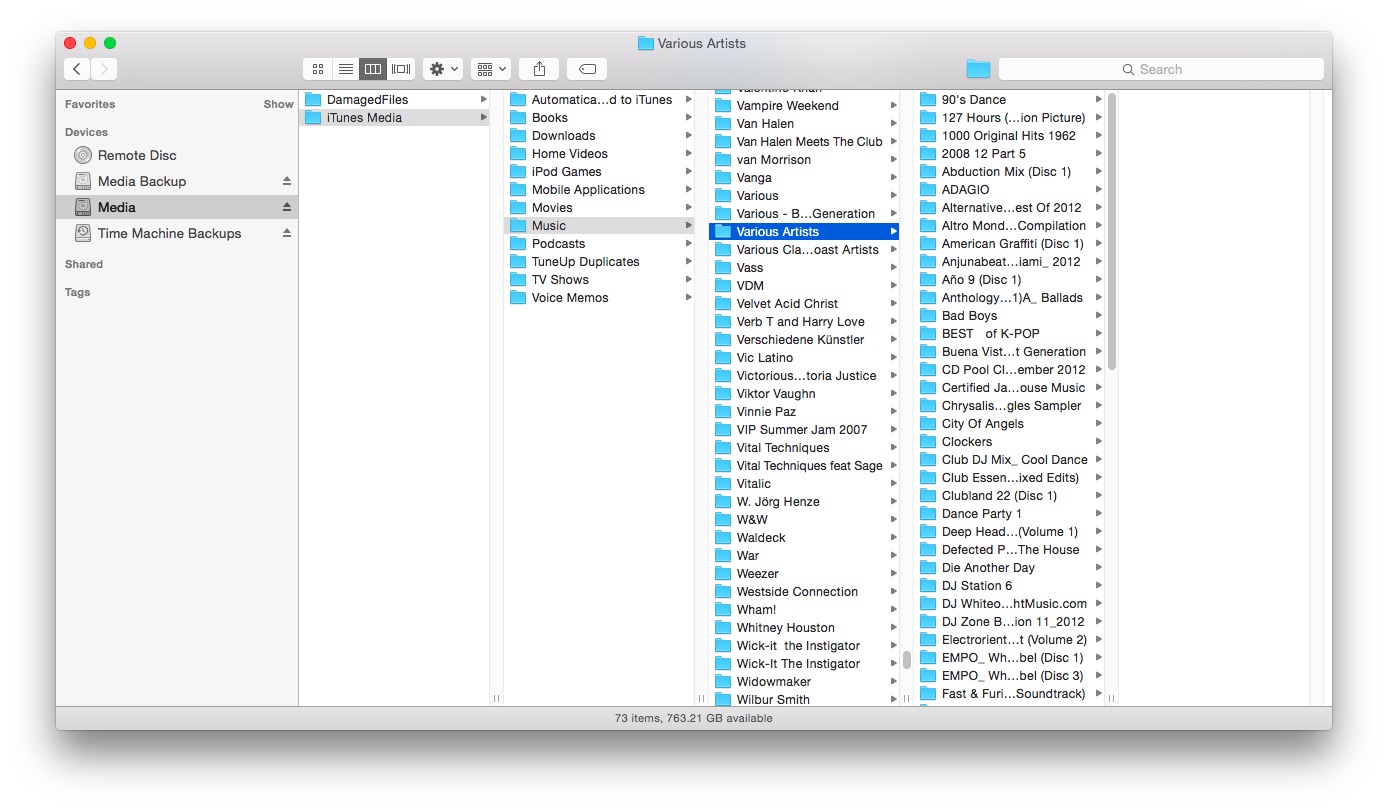Viewport: 1388px width, 810px height.
Task: Open the Arrange items dropdown
Action: coord(491,69)
